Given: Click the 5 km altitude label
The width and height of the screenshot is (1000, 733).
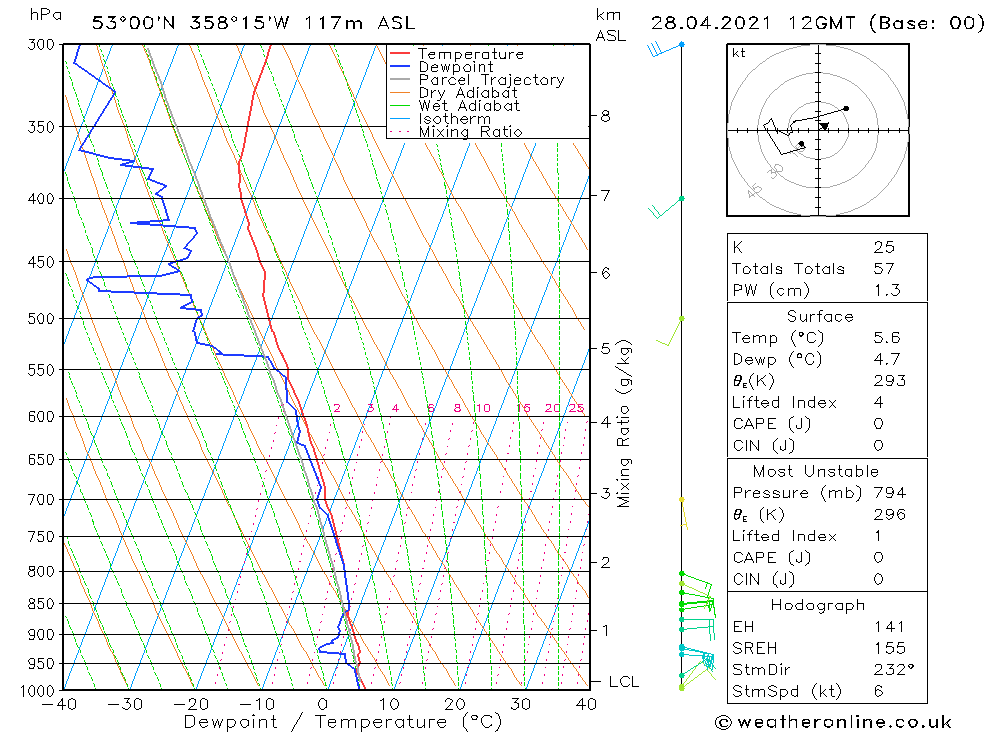Looking at the screenshot, I should [605, 348].
